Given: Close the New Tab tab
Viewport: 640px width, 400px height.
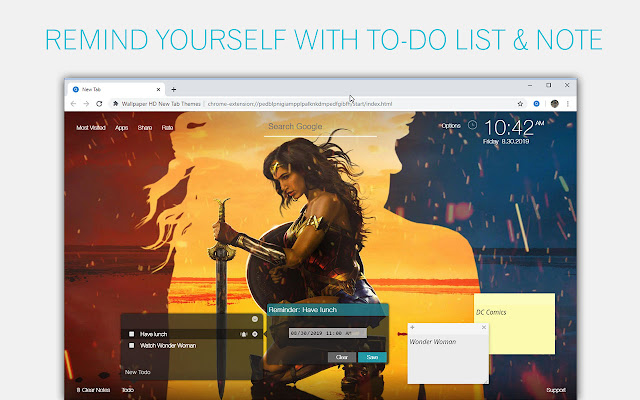Looking at the screenshot, I should [158, 89].
